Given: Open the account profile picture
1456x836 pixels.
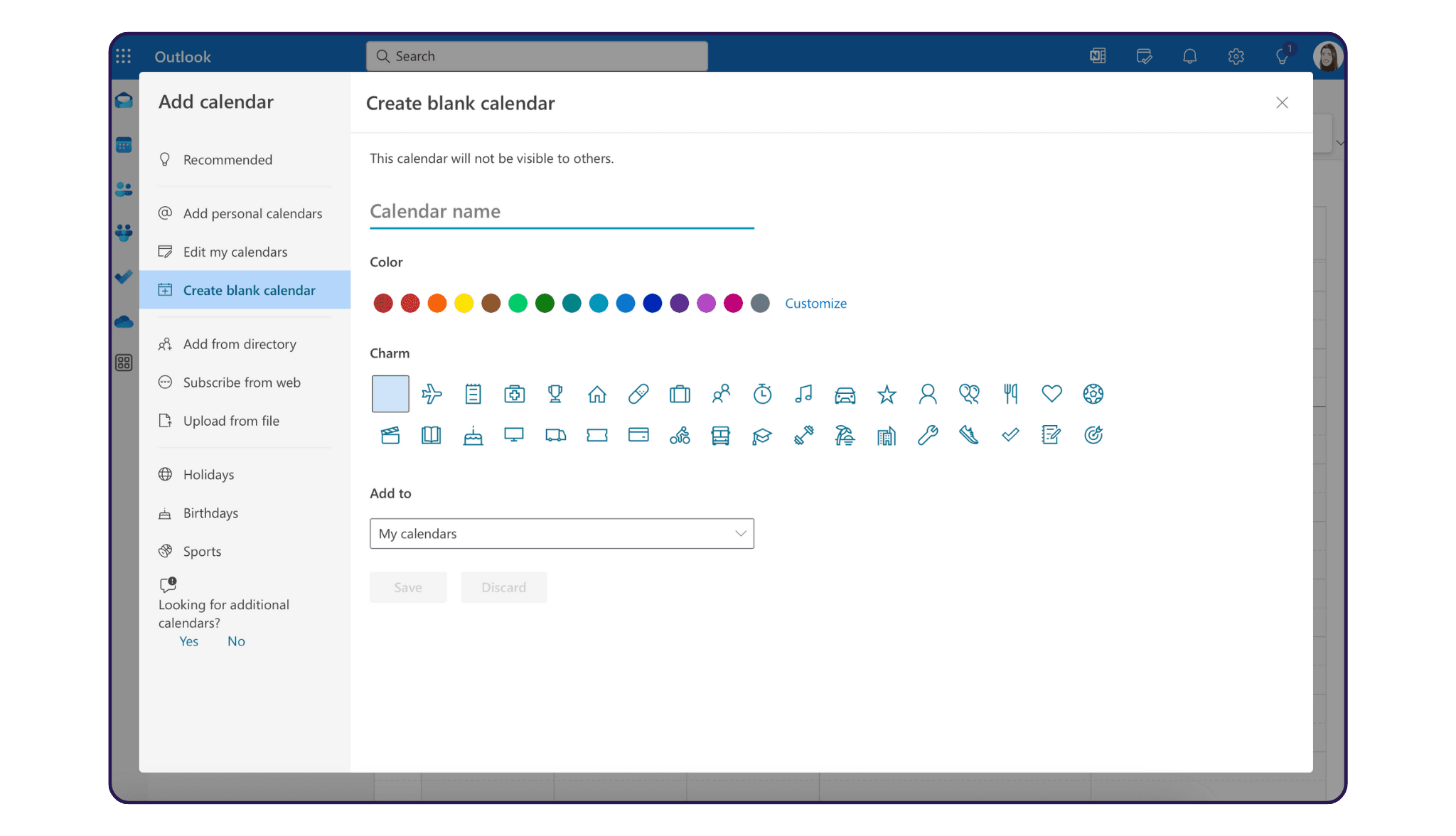Looking at the screenshot, I should [x=1327, y=56].
